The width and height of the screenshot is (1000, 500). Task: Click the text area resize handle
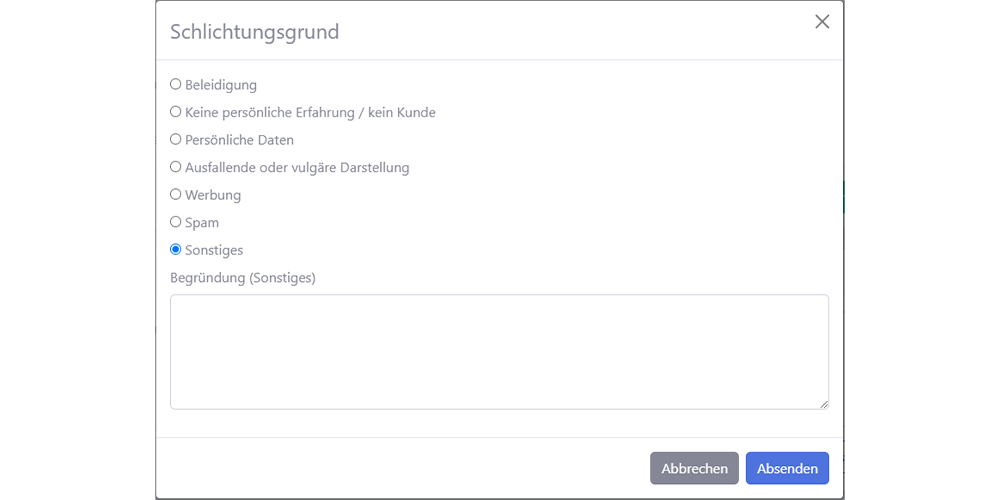(x=824, y=404)
